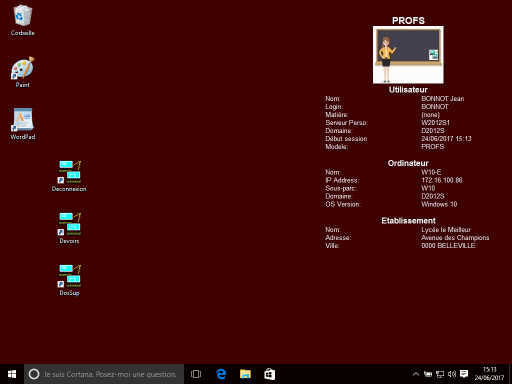Viewport: 512px width, 384px height.
Task: Open the clock and date flyout
Action: coord(489,374)
